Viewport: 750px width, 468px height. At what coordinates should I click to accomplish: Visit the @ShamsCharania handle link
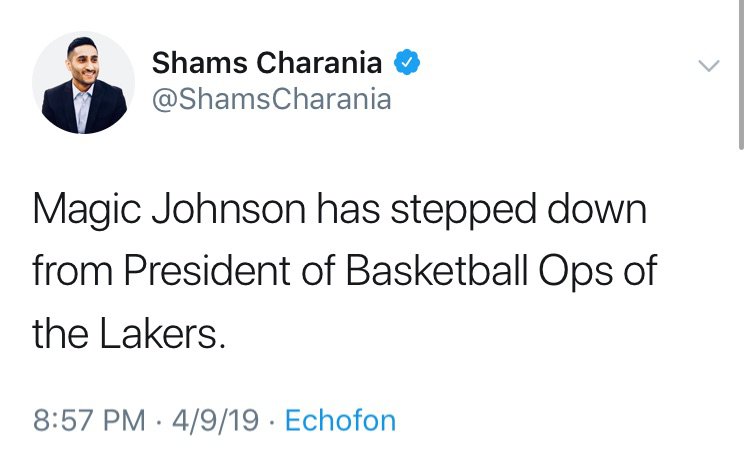272,100
